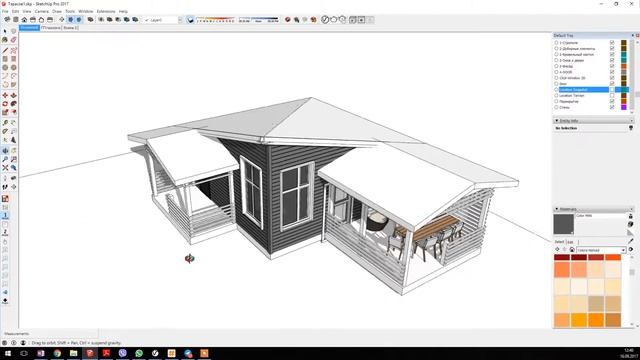Click the Measurements input box
The height and width of the screenshot is (360, 640).
[65, 333]
